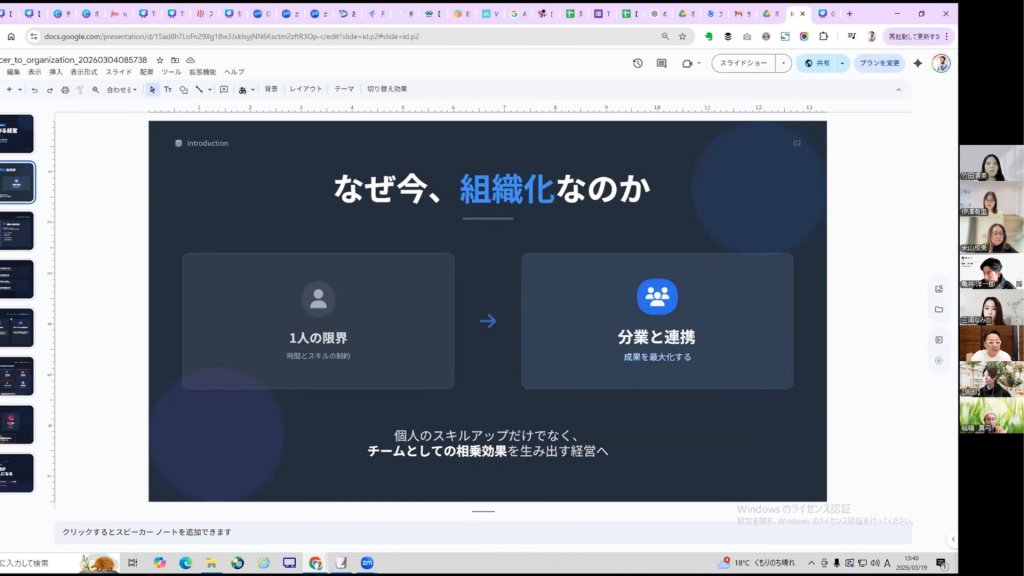Select the text box tool

point(168,89)
